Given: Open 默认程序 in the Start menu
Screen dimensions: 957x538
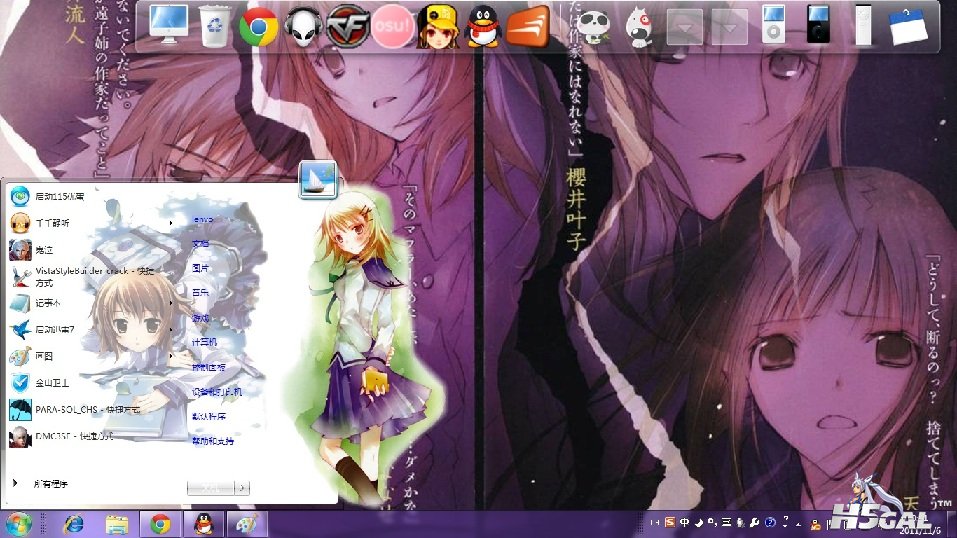Looking at the screenshot, I should pyautogui.click(x=209, y=416).
